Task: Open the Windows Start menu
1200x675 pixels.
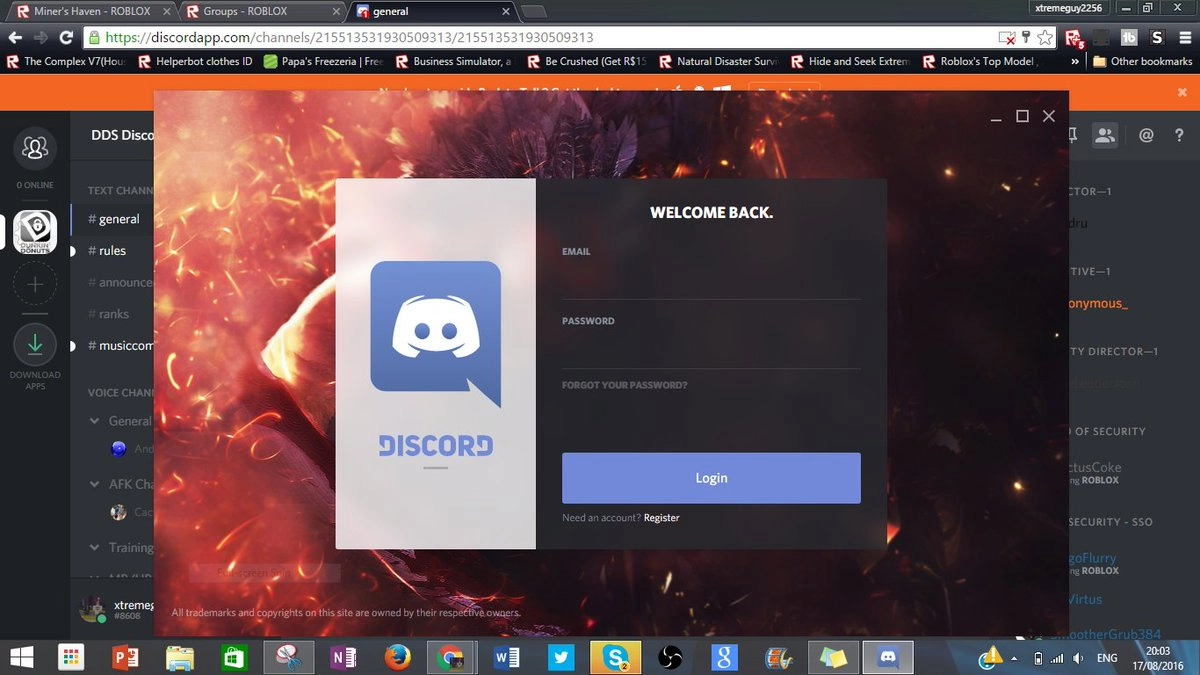Action: coord(22,657)
